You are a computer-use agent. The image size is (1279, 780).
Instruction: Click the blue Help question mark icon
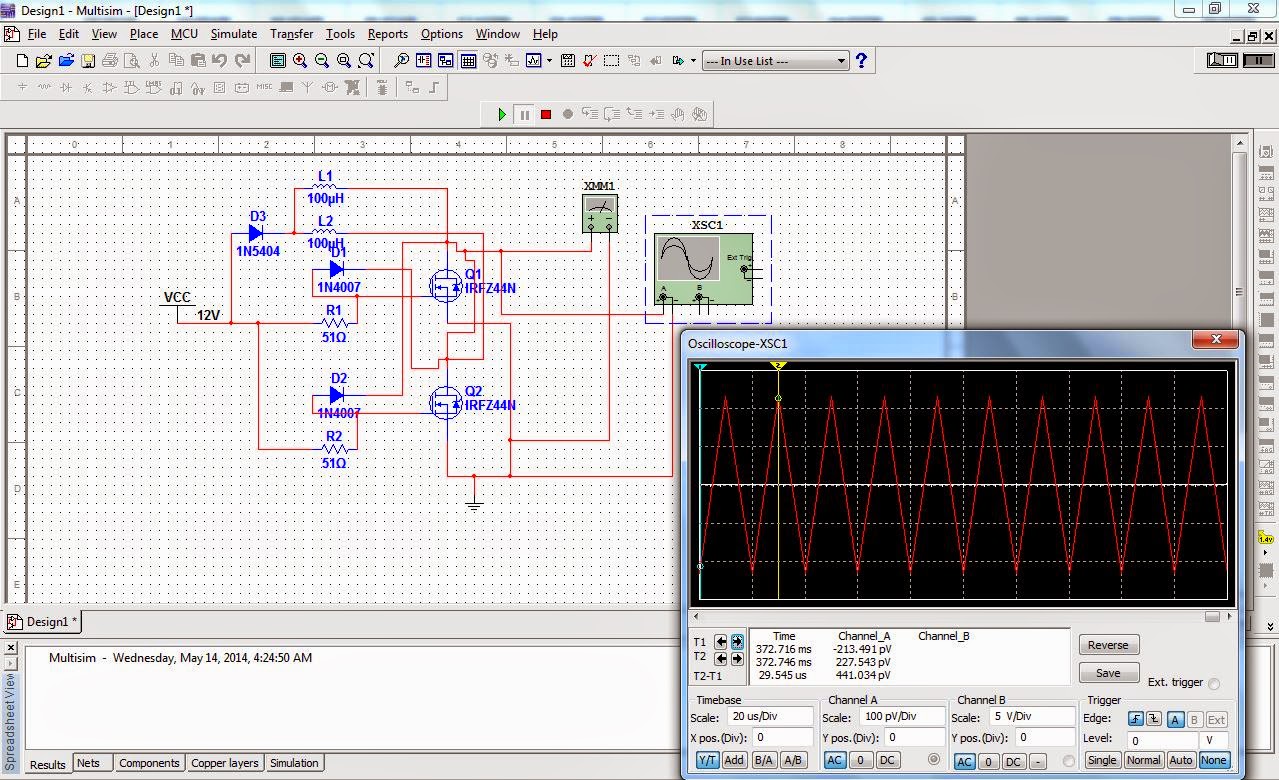coord(861,61)
